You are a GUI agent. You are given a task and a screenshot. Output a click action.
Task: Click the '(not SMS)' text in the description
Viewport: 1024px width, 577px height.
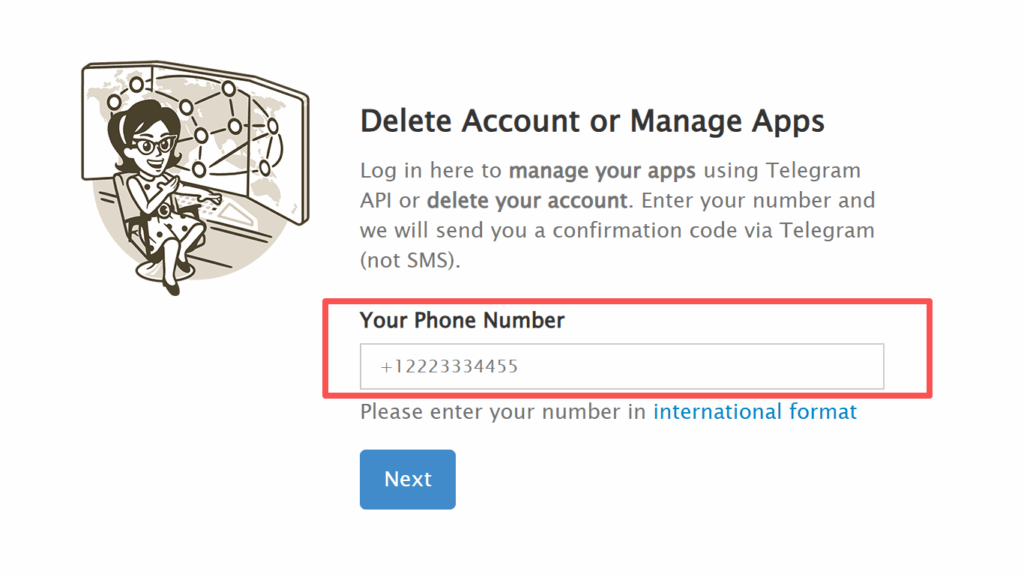pyautogui.click(x=409, y=259)
